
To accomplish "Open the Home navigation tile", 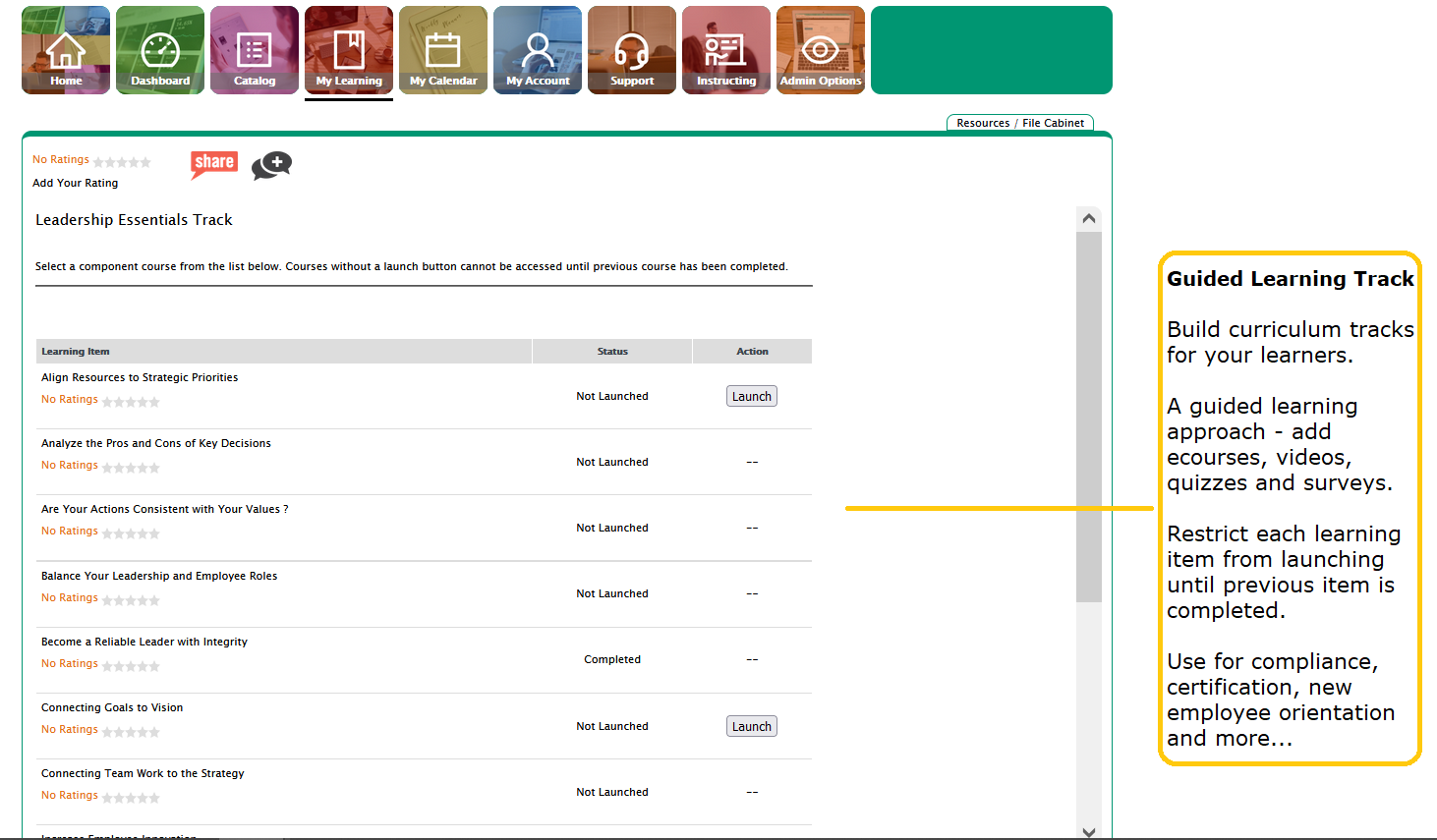I will coord(66,50).
